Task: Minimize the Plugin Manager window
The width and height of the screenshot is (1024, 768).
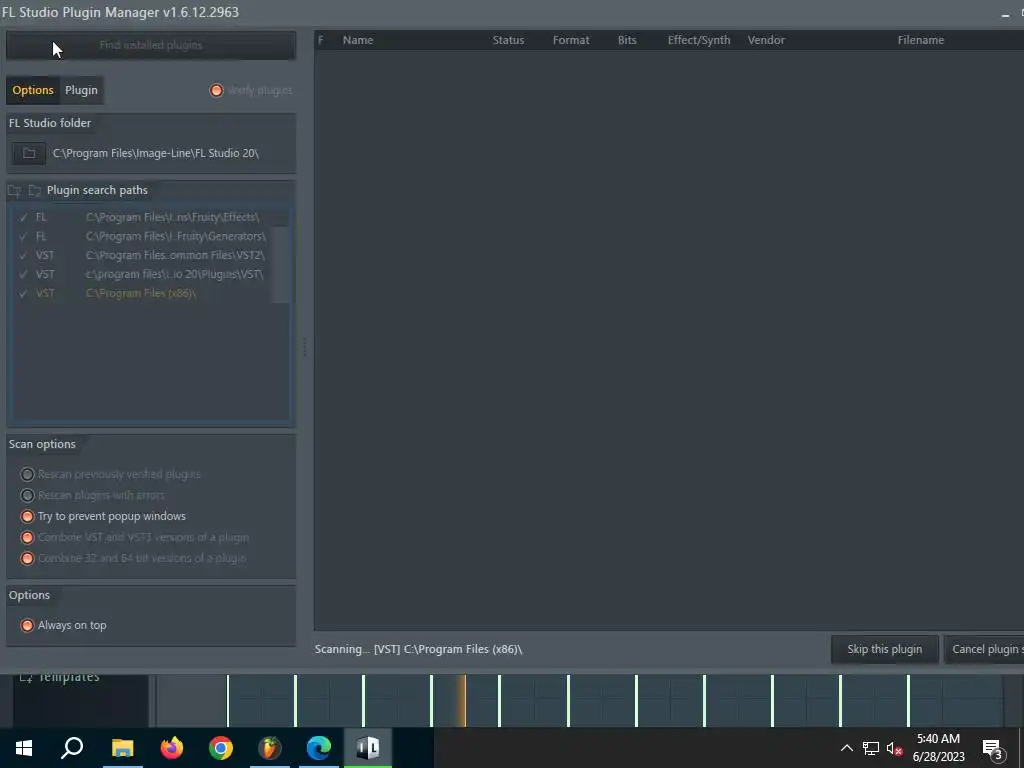Action: pos(1005,14)
